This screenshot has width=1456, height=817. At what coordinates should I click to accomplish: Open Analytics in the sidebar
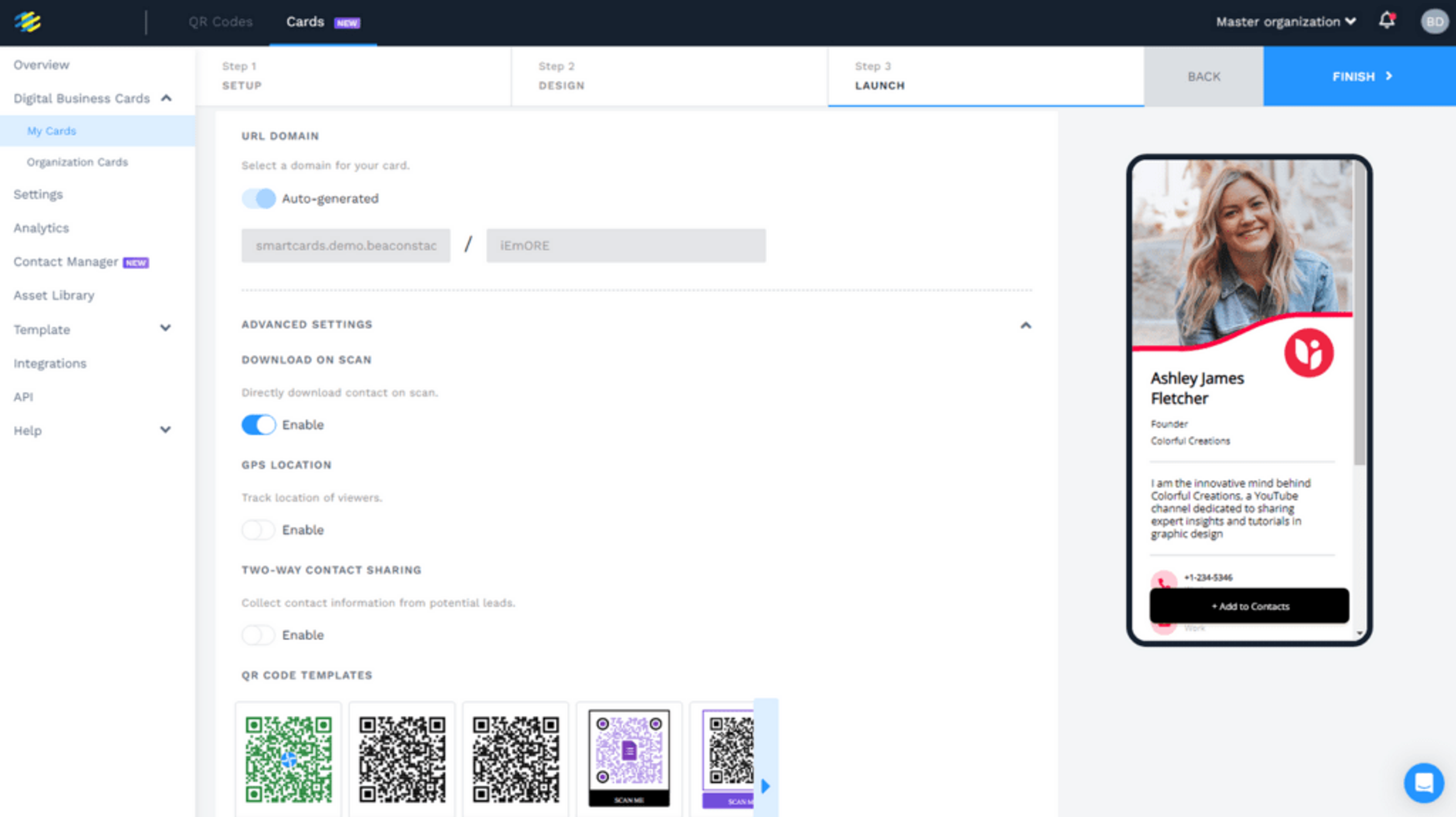[41, 228]
